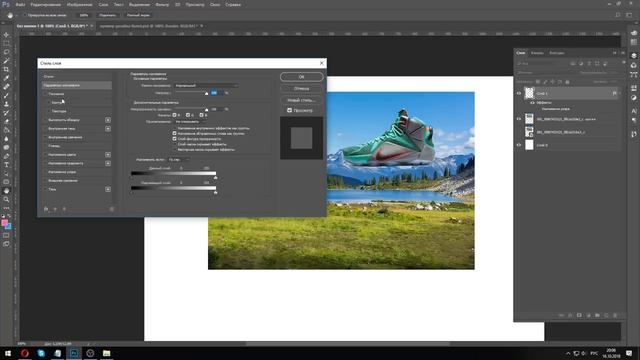
Task: Toggle the R channel checkbox
Action: (x=175, y=115)
